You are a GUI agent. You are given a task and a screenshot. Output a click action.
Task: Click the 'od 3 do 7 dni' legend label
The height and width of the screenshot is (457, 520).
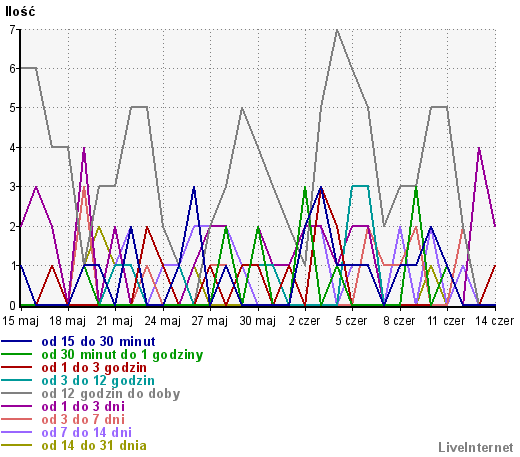[x=83, y=420]
